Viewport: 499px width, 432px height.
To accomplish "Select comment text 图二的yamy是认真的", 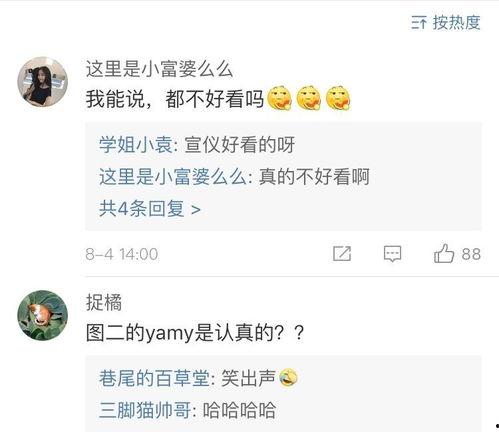I will click(x=181, y=333).
